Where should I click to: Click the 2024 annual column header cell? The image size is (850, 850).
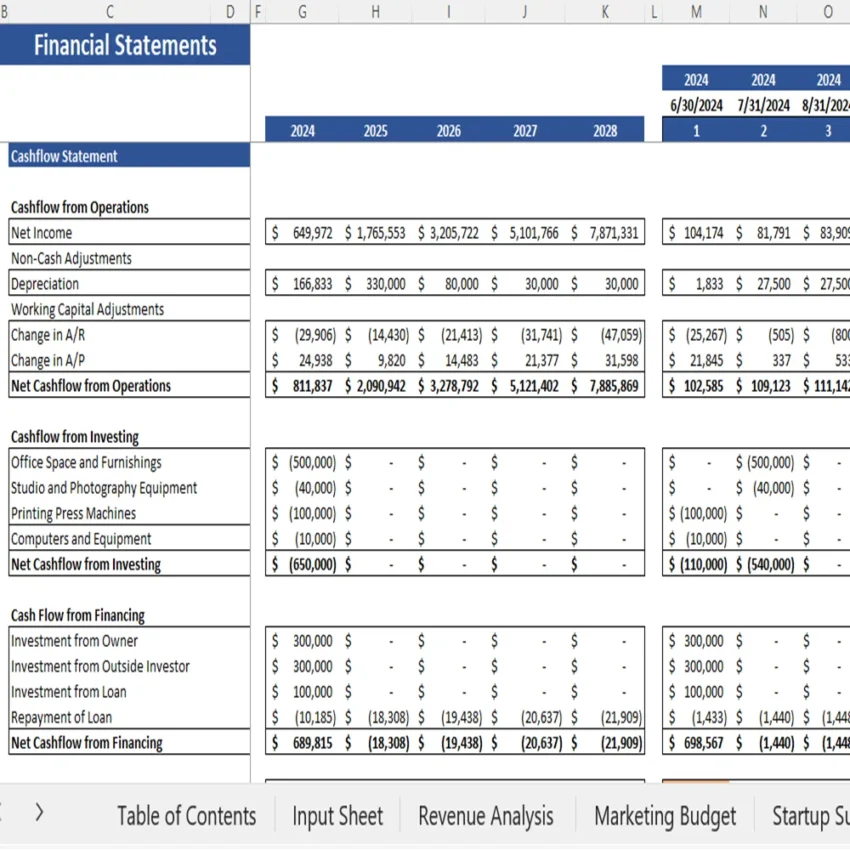[x=302, y=130]
